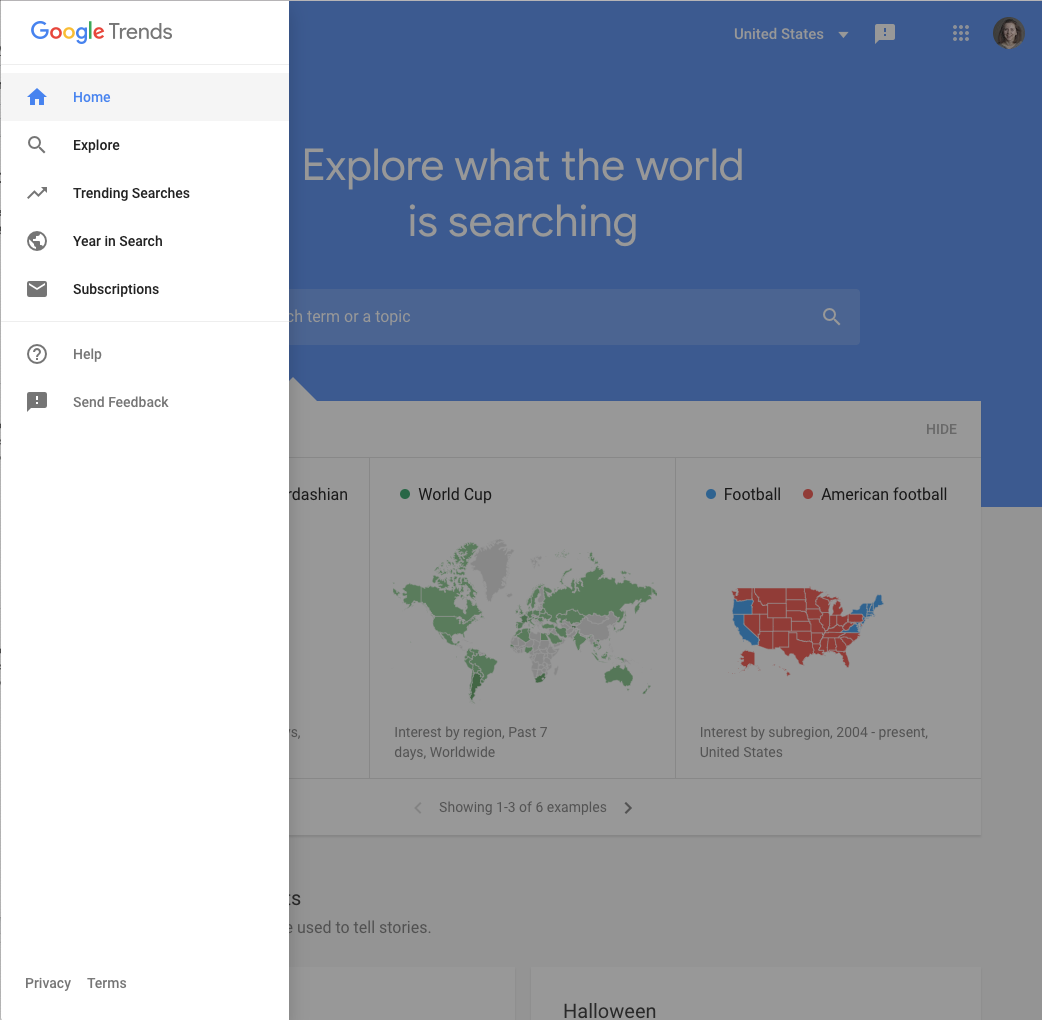Click the Football legend label
This screenshot has height=1020, width=1042.
[x=752, y=494]
